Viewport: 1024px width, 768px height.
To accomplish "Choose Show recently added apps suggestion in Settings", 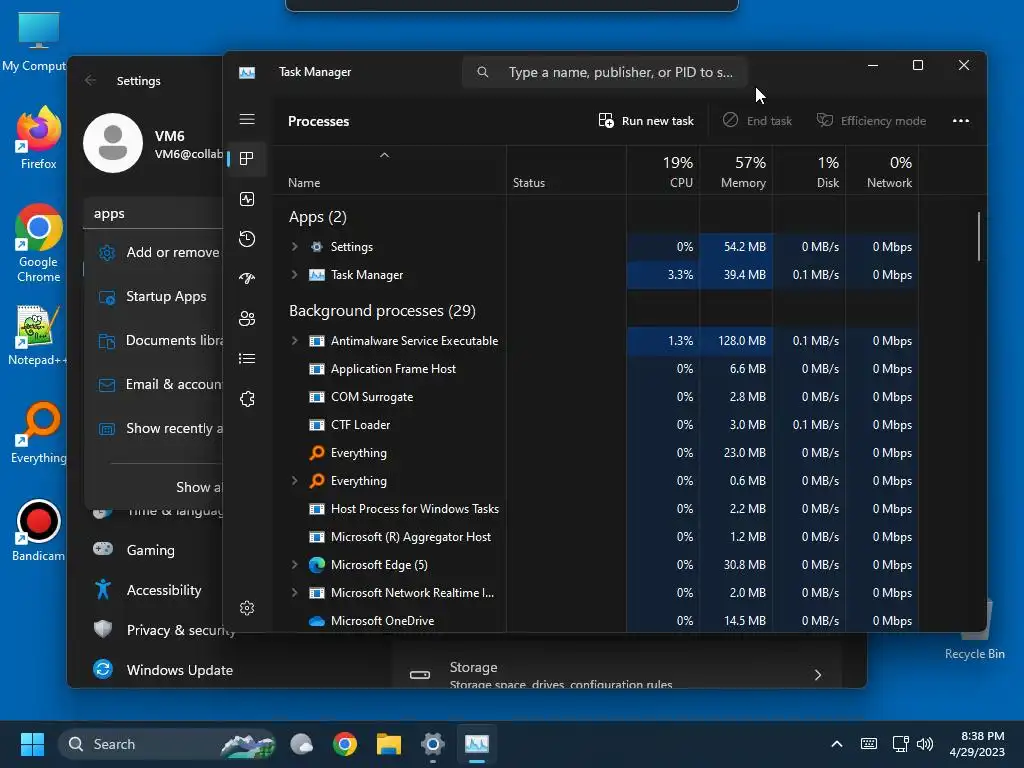I will (155, 428).
